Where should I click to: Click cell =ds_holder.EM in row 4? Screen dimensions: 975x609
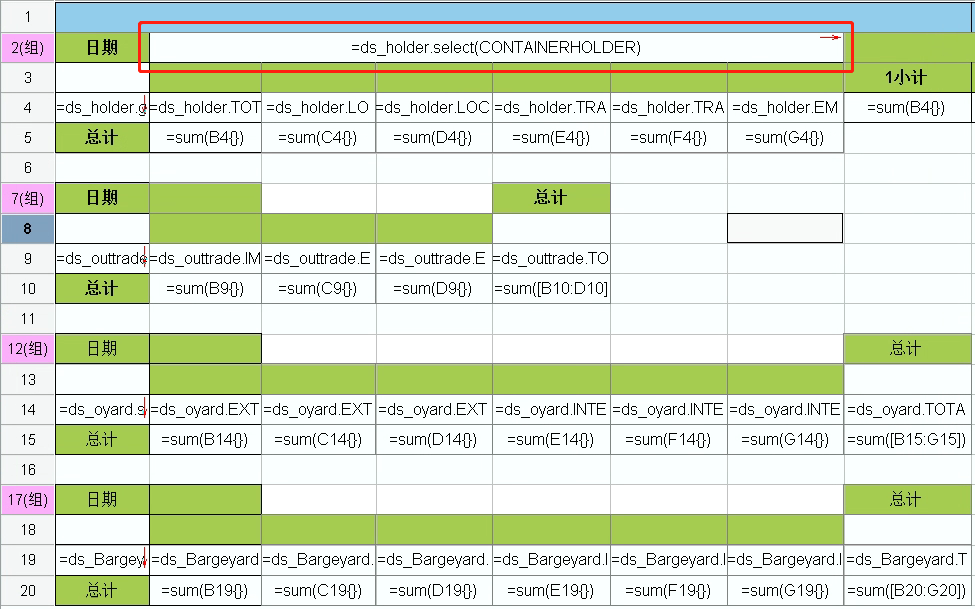[785, 108]
